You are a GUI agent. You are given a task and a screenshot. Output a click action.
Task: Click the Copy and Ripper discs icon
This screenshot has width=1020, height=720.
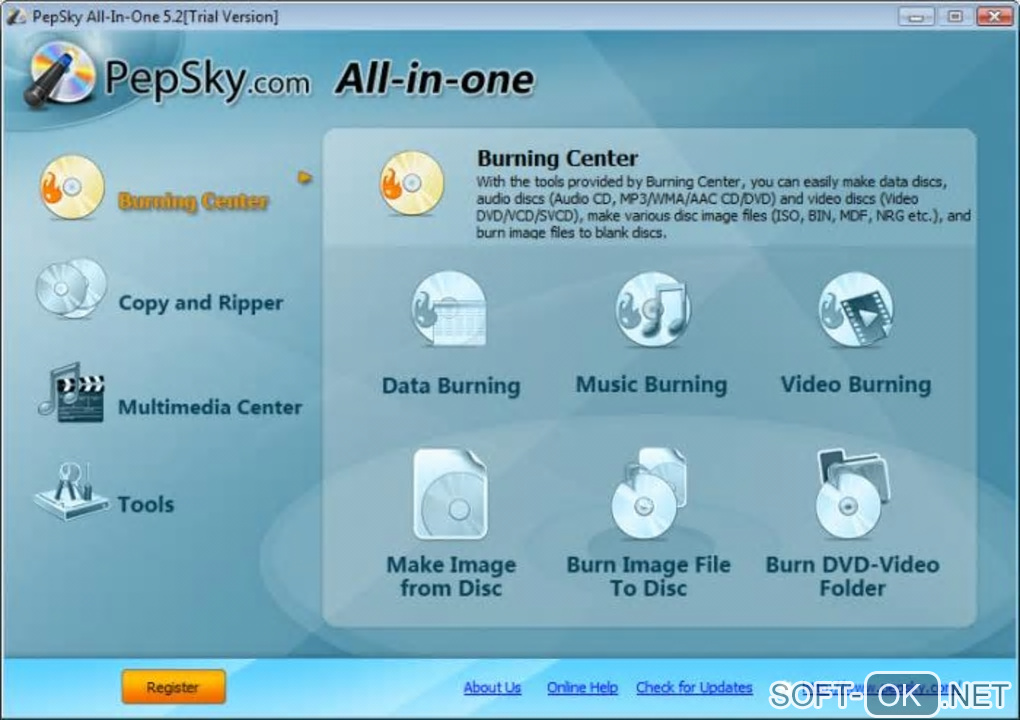(x=72, y=289)
